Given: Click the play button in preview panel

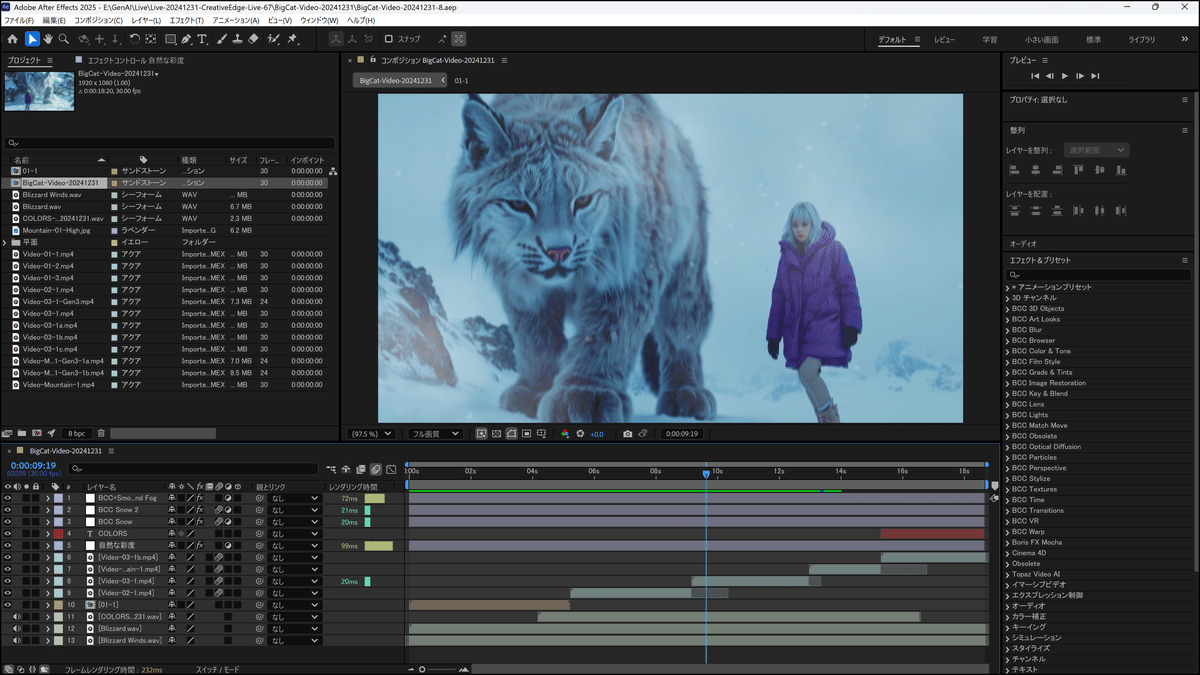Looking at the screenshot, I should click(1065, 76).
